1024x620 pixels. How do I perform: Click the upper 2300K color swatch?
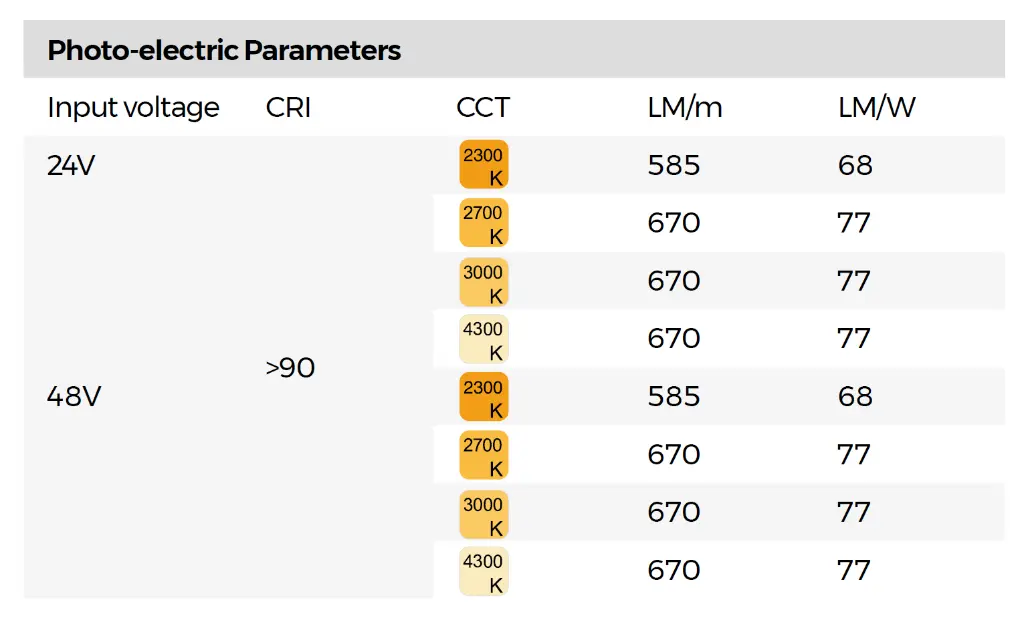coord(484,165)
